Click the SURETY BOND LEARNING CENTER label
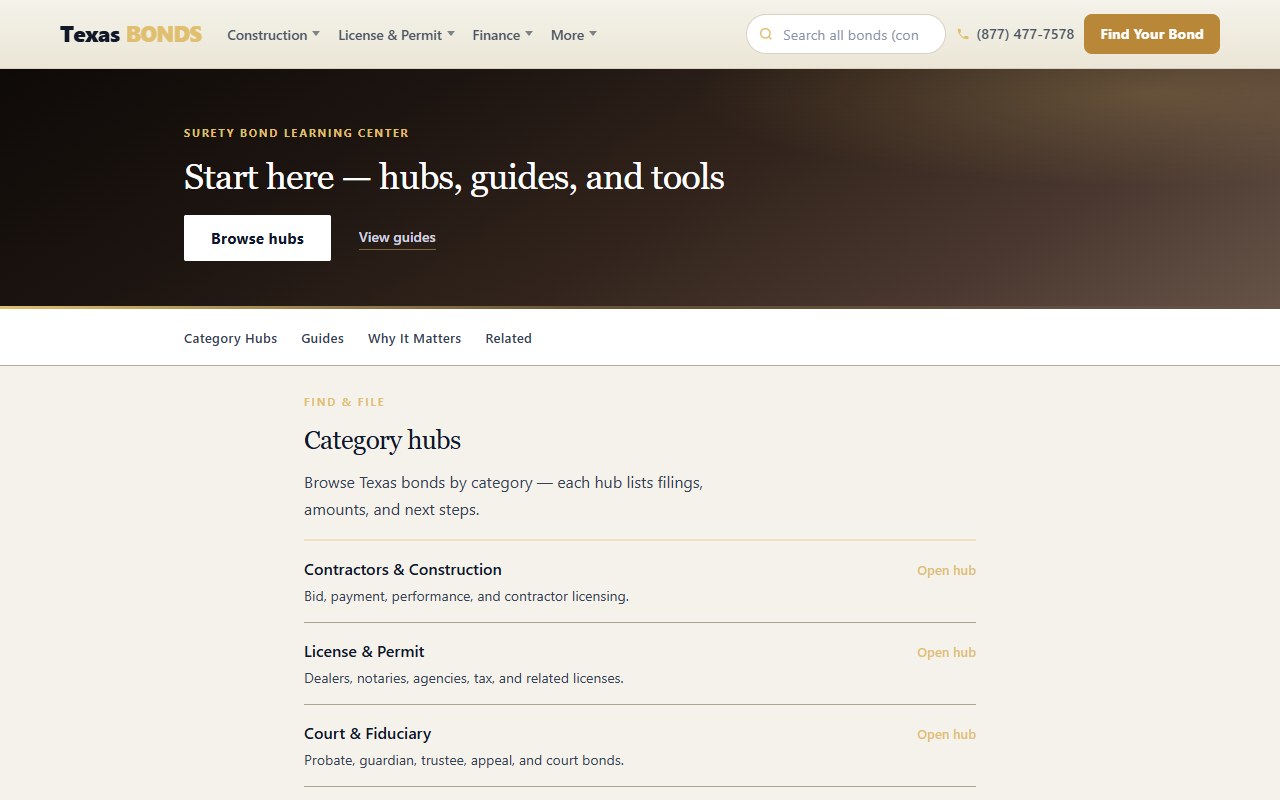Image resolution: width=1280 pixels, height=800 pixels. pos(296,133)
